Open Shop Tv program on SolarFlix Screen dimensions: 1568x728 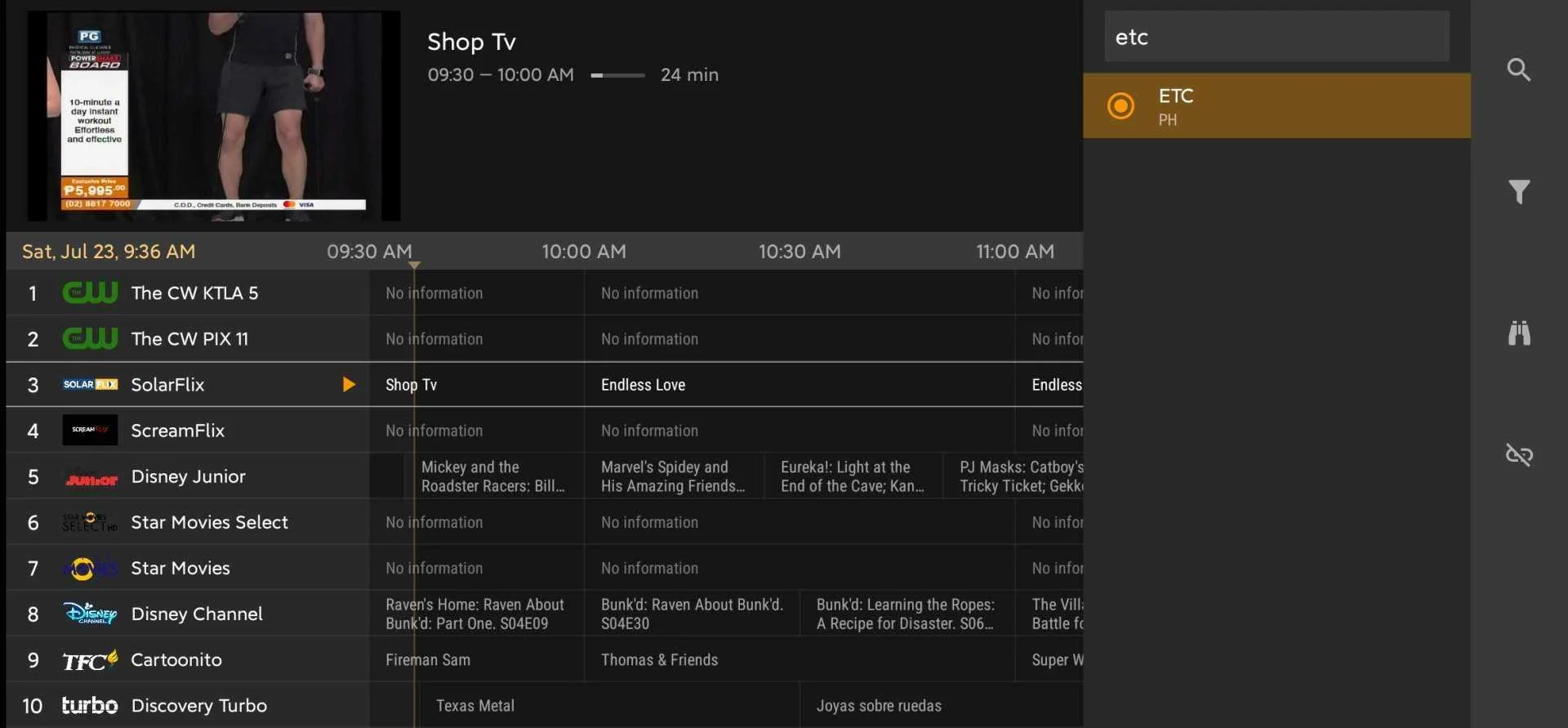[477, 384]
